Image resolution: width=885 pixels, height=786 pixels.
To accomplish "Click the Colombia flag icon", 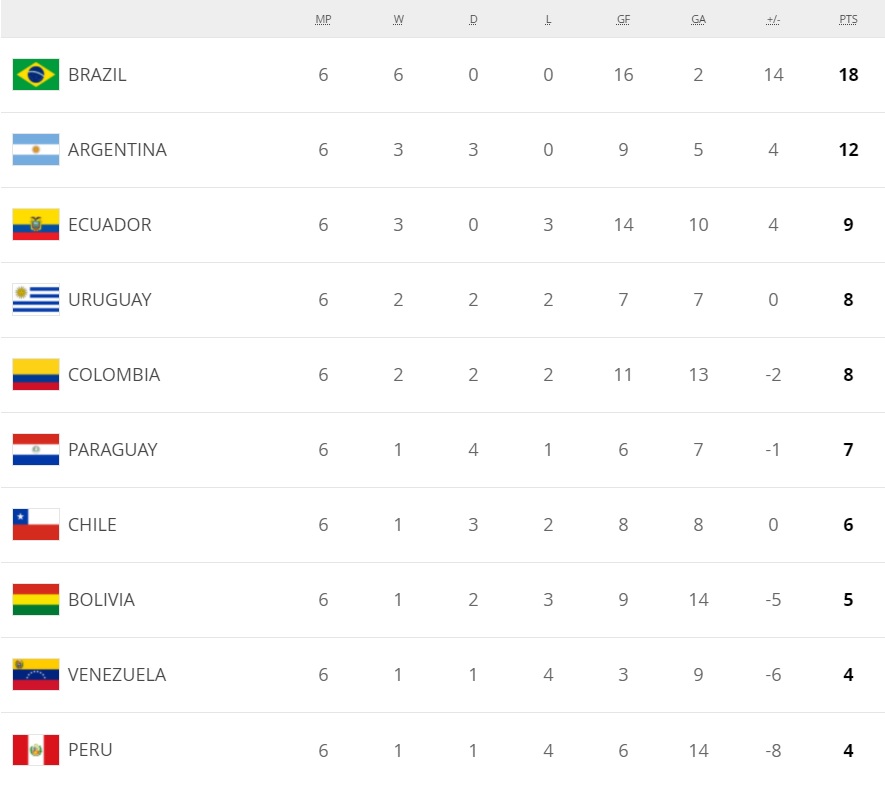I will point(36,375).
